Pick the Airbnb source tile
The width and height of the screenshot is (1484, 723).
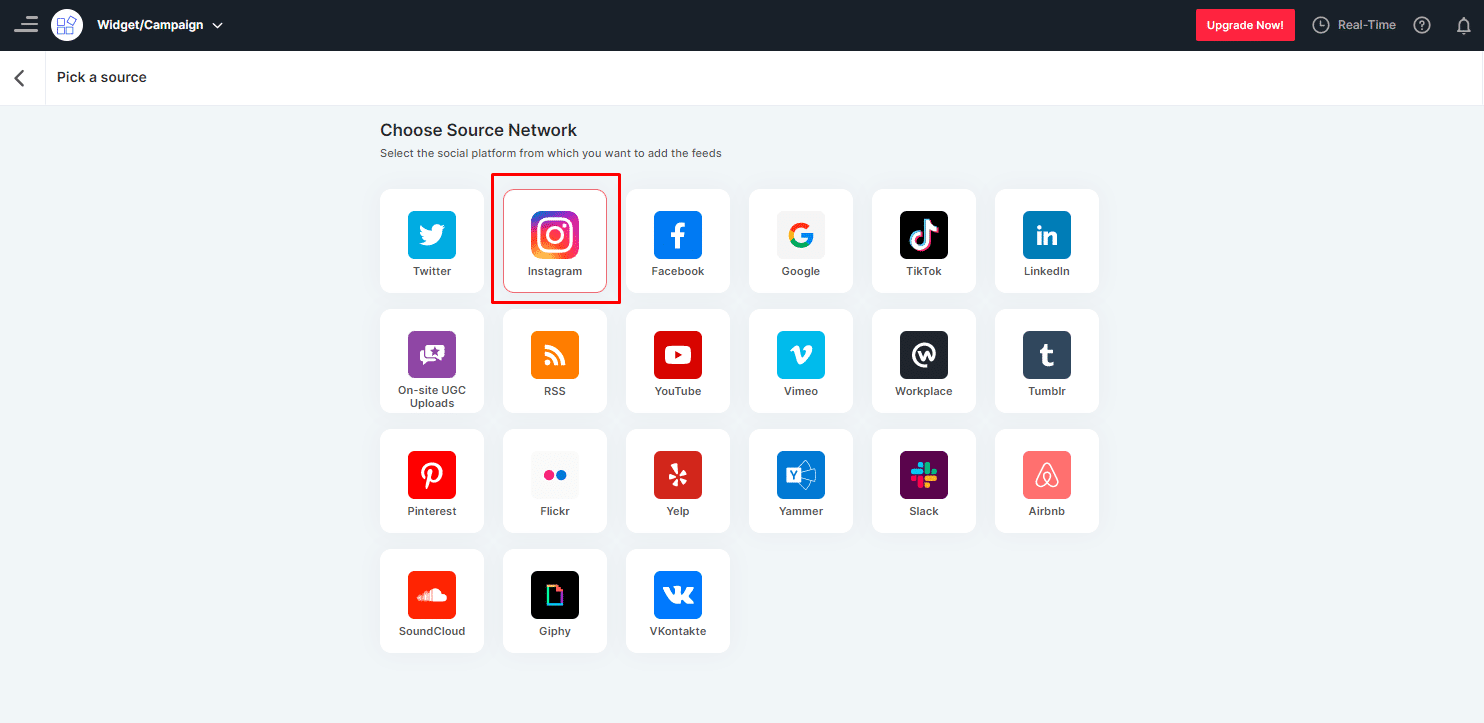click(x=1047, y=480)
